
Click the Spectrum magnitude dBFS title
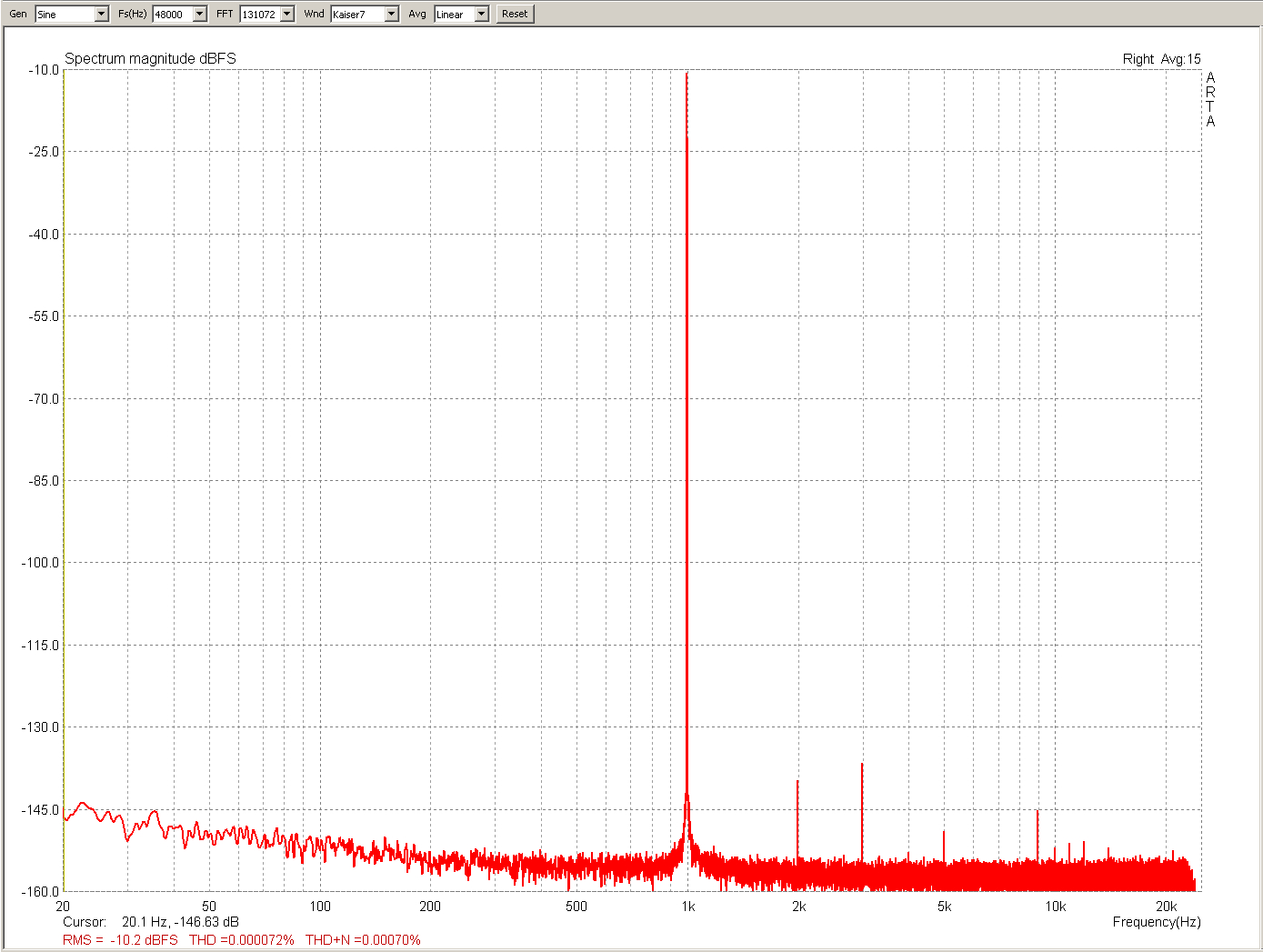[150, 58]
